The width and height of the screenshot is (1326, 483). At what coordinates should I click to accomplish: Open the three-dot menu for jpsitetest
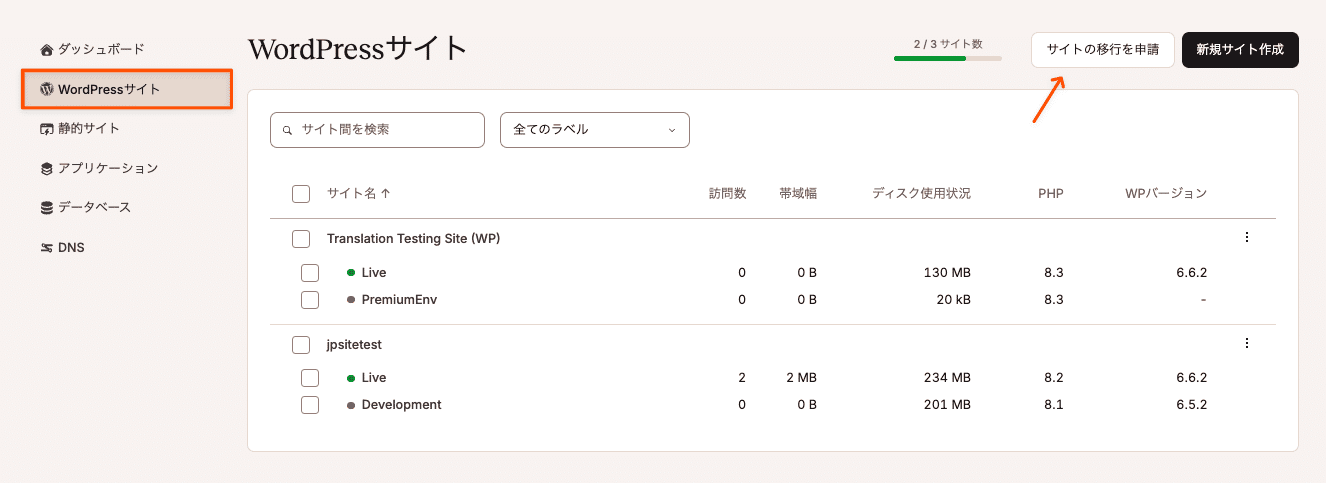pos(1247,343)
